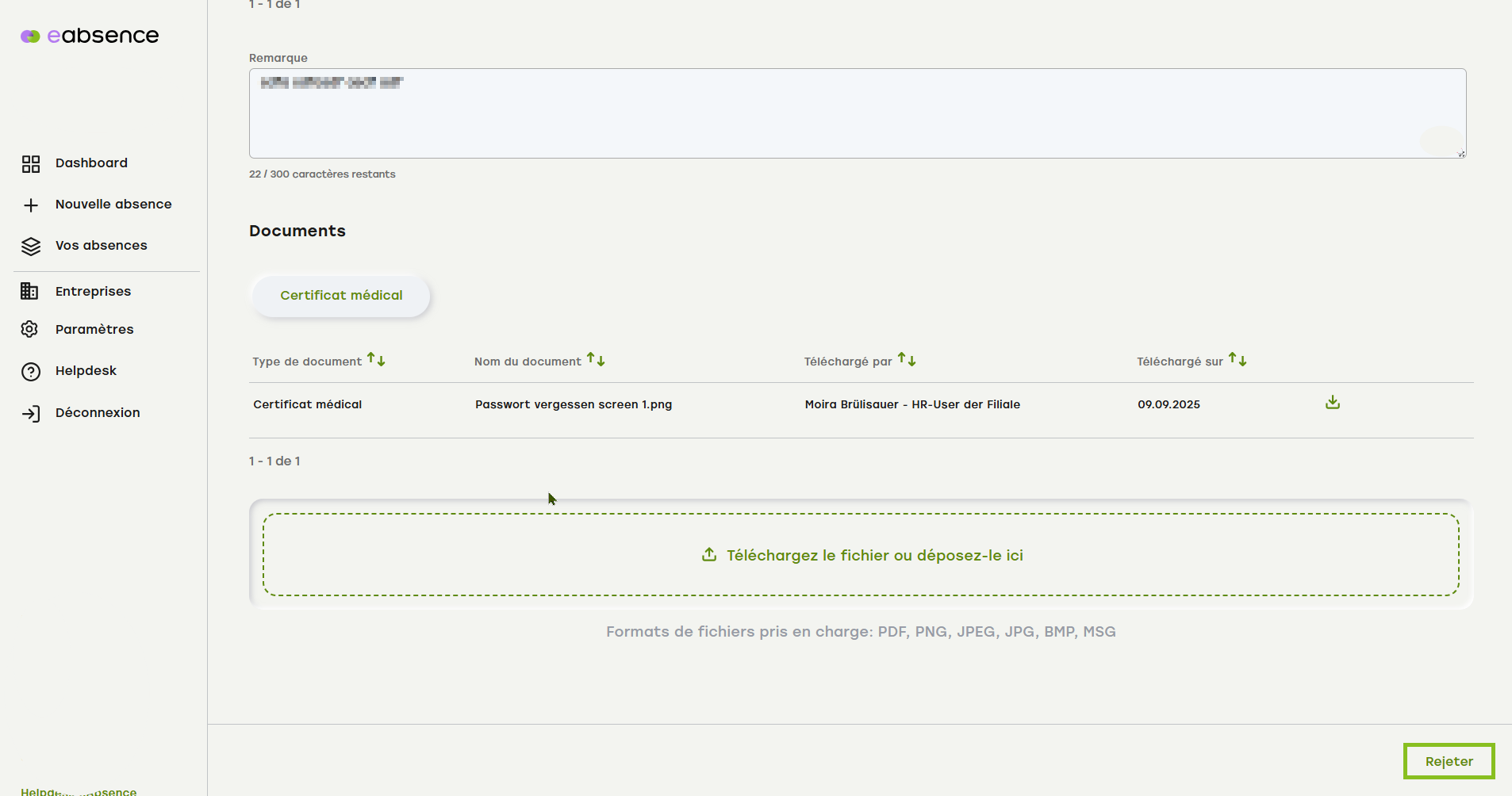Click the plus icon for Nouvelle absence
Image resolution: width=1512 pixels, height=796 pixels.
31,205
